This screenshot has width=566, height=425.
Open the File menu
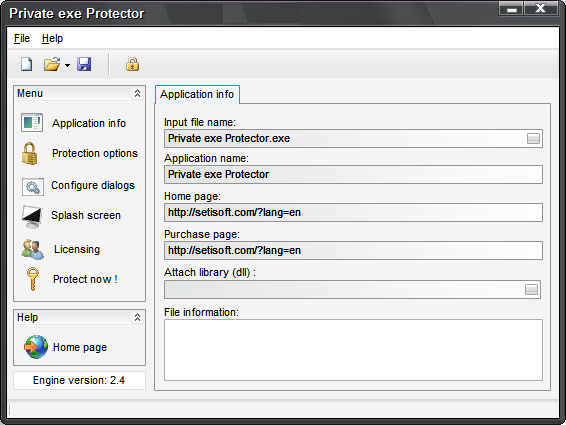(x=22, y=38)
